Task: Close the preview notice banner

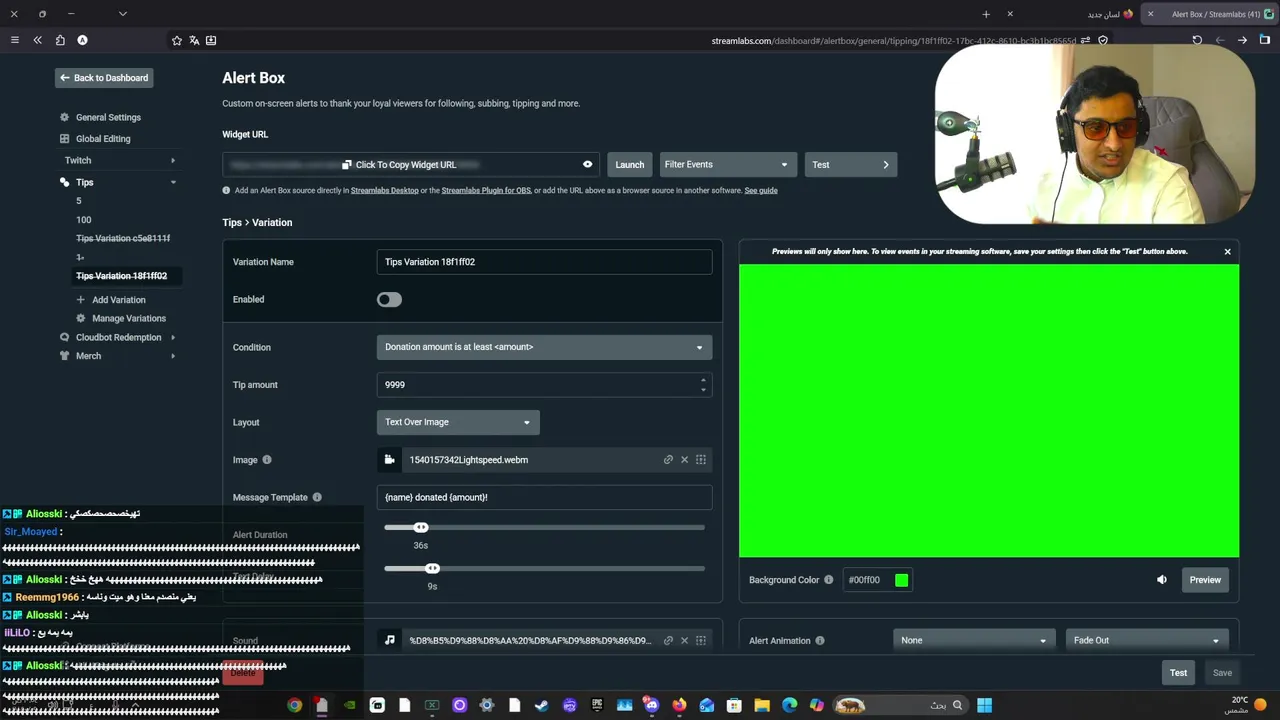Action: tap(1227, 251)
